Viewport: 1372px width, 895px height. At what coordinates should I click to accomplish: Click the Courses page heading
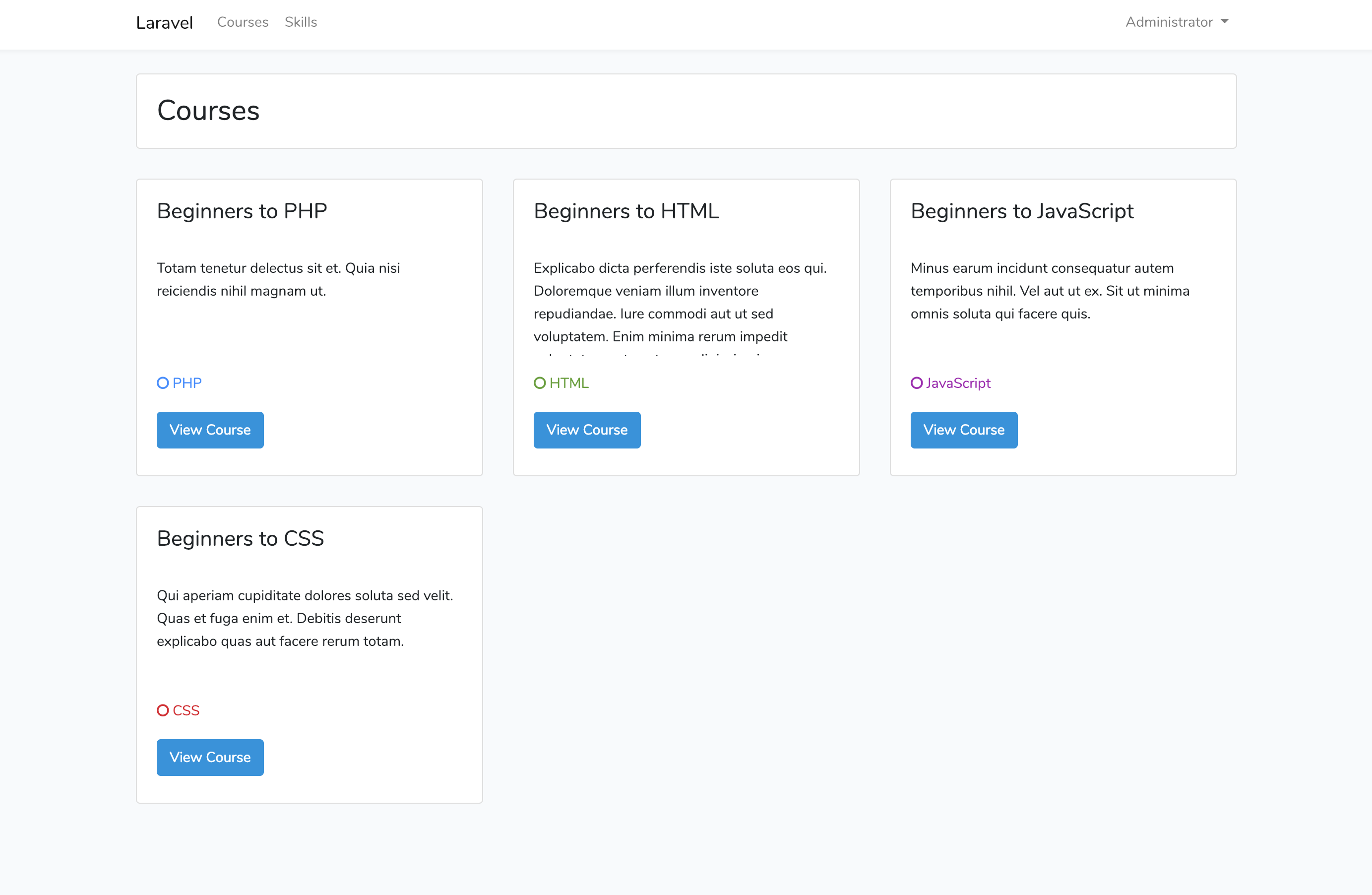[208, 111]
